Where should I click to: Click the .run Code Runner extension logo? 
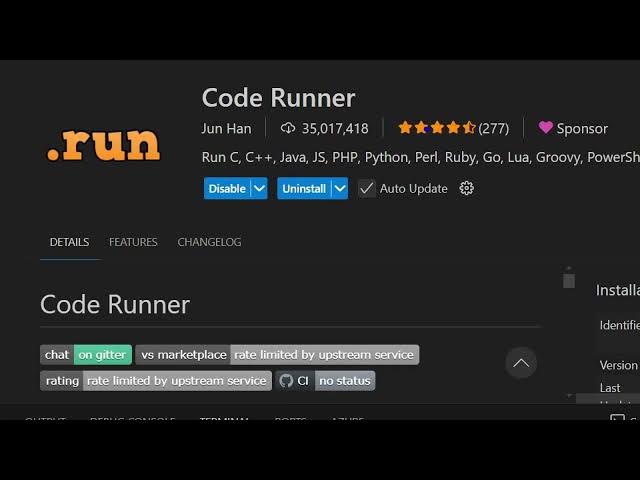(x=104, y=145)
